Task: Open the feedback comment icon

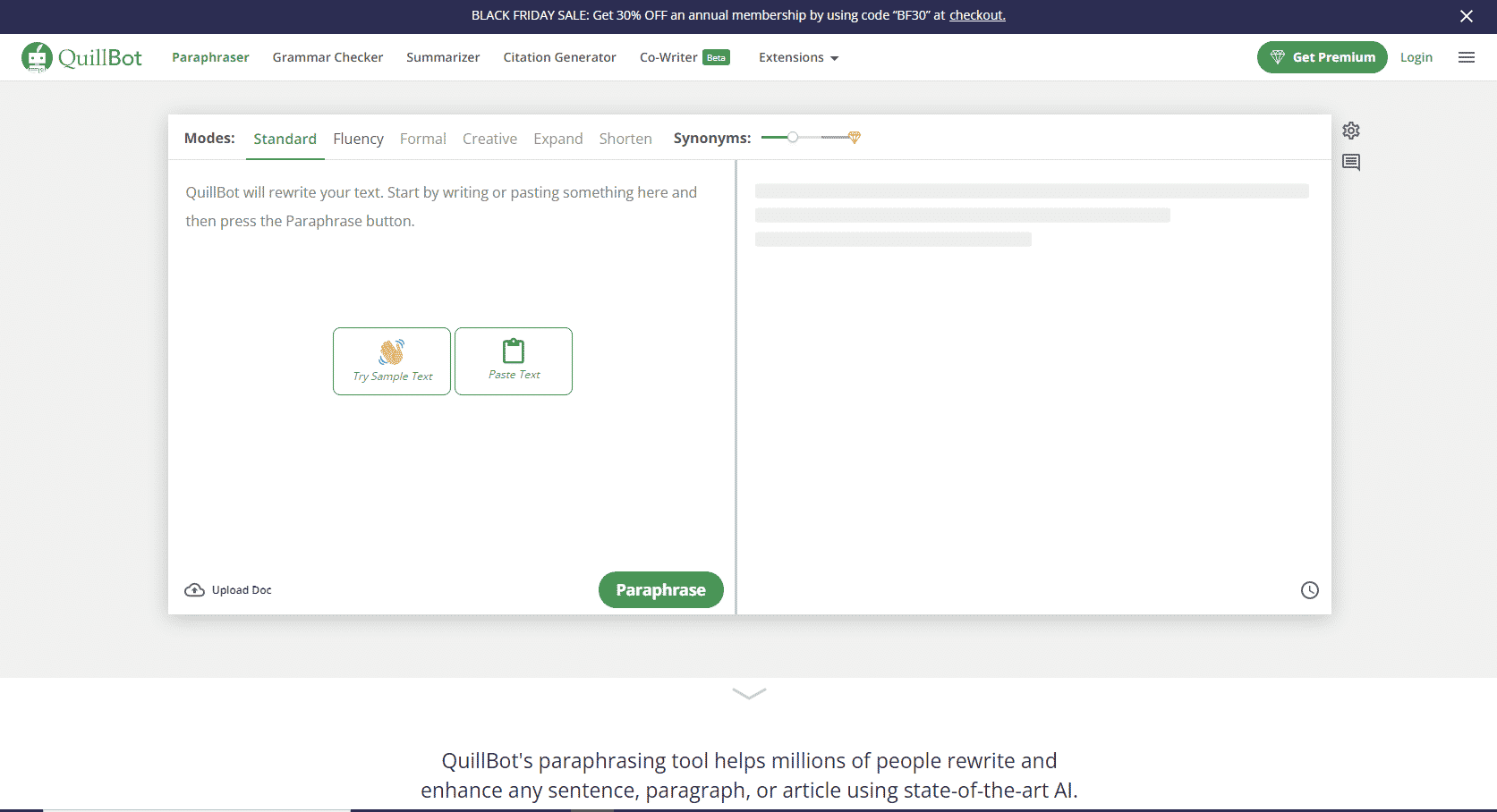Action: click(x=1351, y=163)
